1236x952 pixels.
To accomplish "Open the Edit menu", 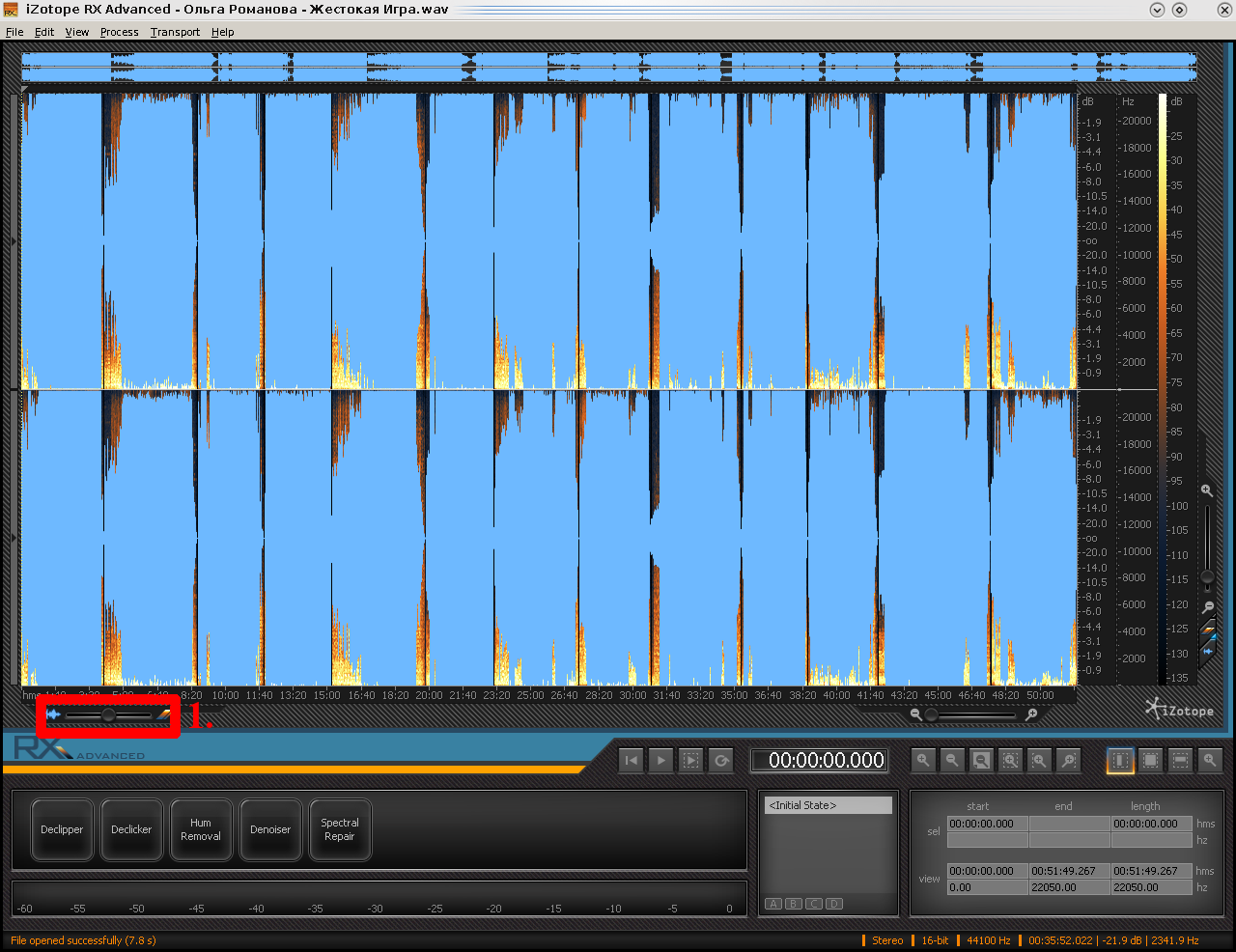I will 44,32.
